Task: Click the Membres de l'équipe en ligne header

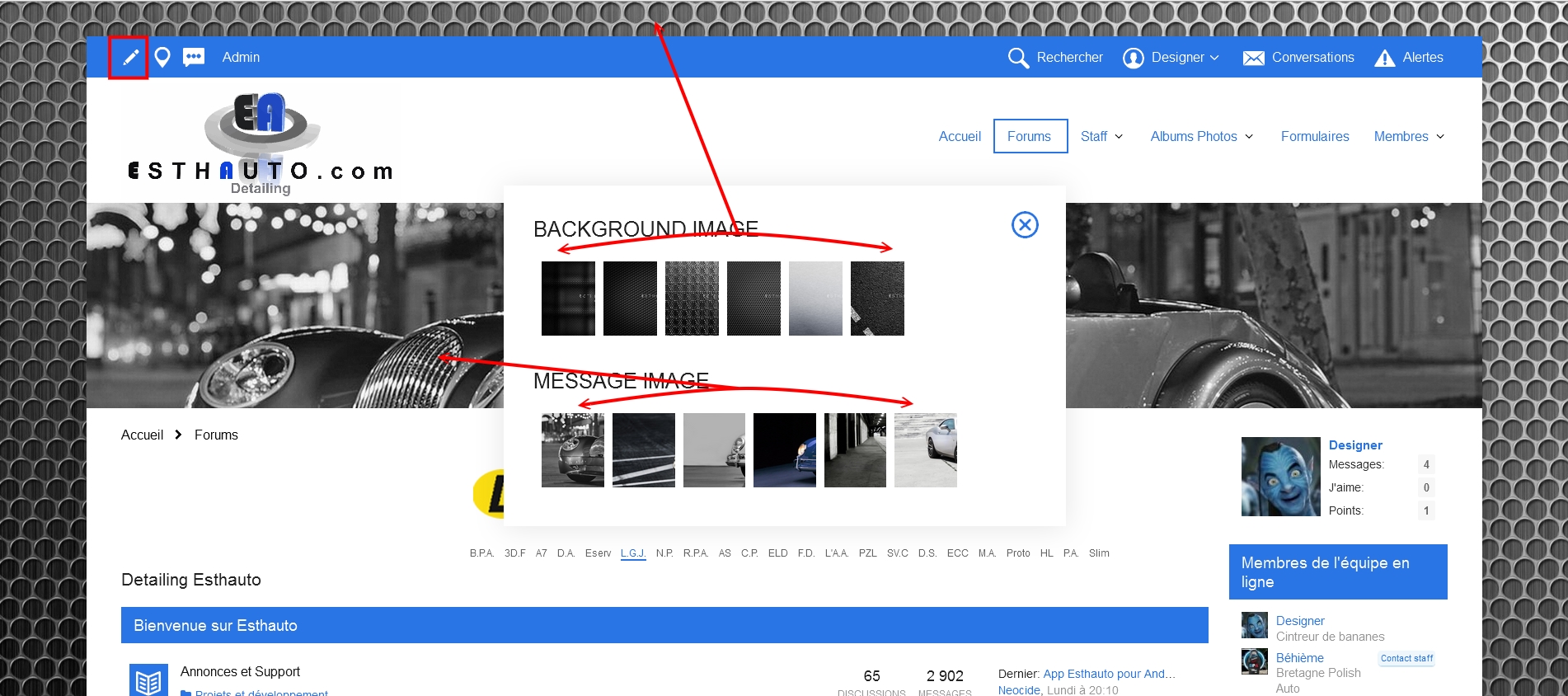Action: (1338, 572)
